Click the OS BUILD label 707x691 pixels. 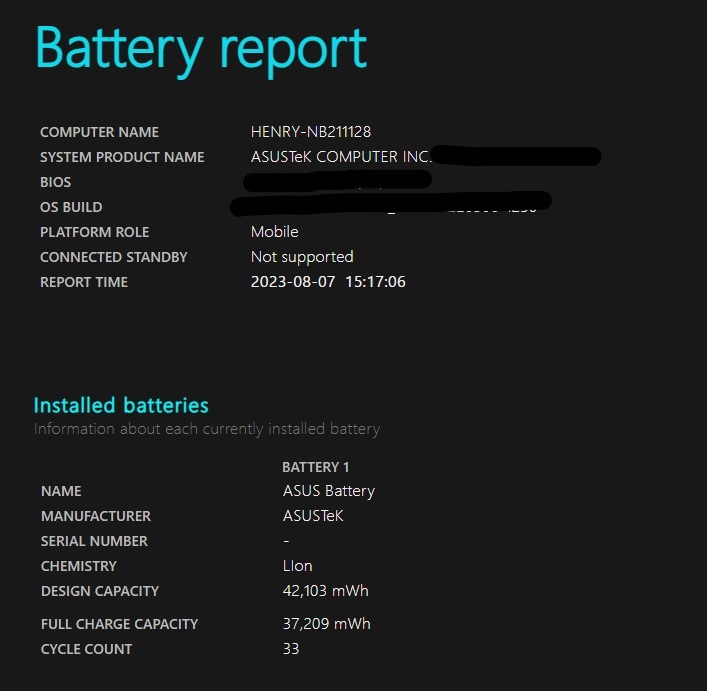tap(71, 207)
